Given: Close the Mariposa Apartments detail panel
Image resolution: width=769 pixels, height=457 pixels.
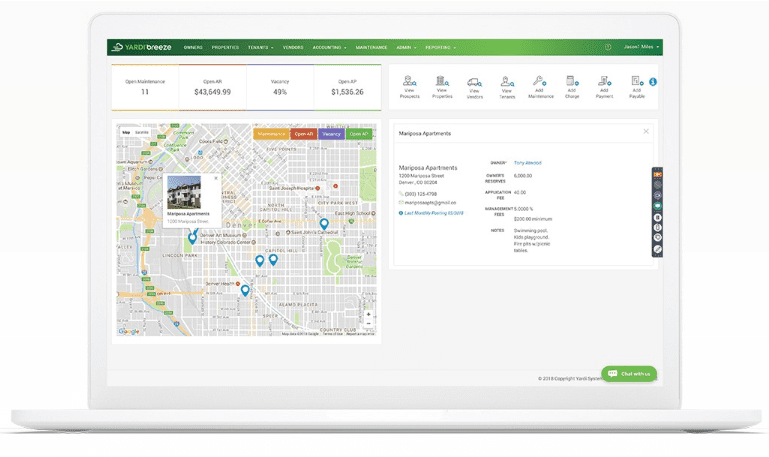Looking at the screenshot, I should click(646, 131).
